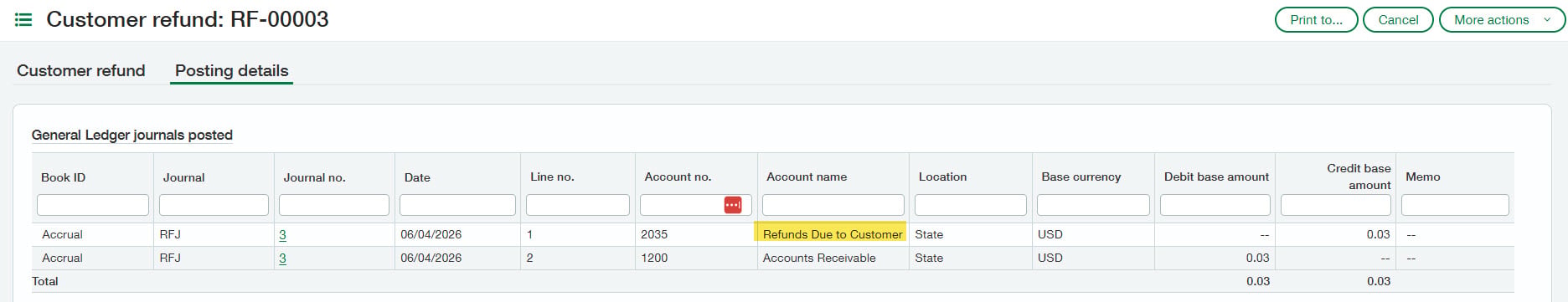The image size is (1568, 302).
Task: Sort by the Book ID column header
Action: tap(64, 177)
